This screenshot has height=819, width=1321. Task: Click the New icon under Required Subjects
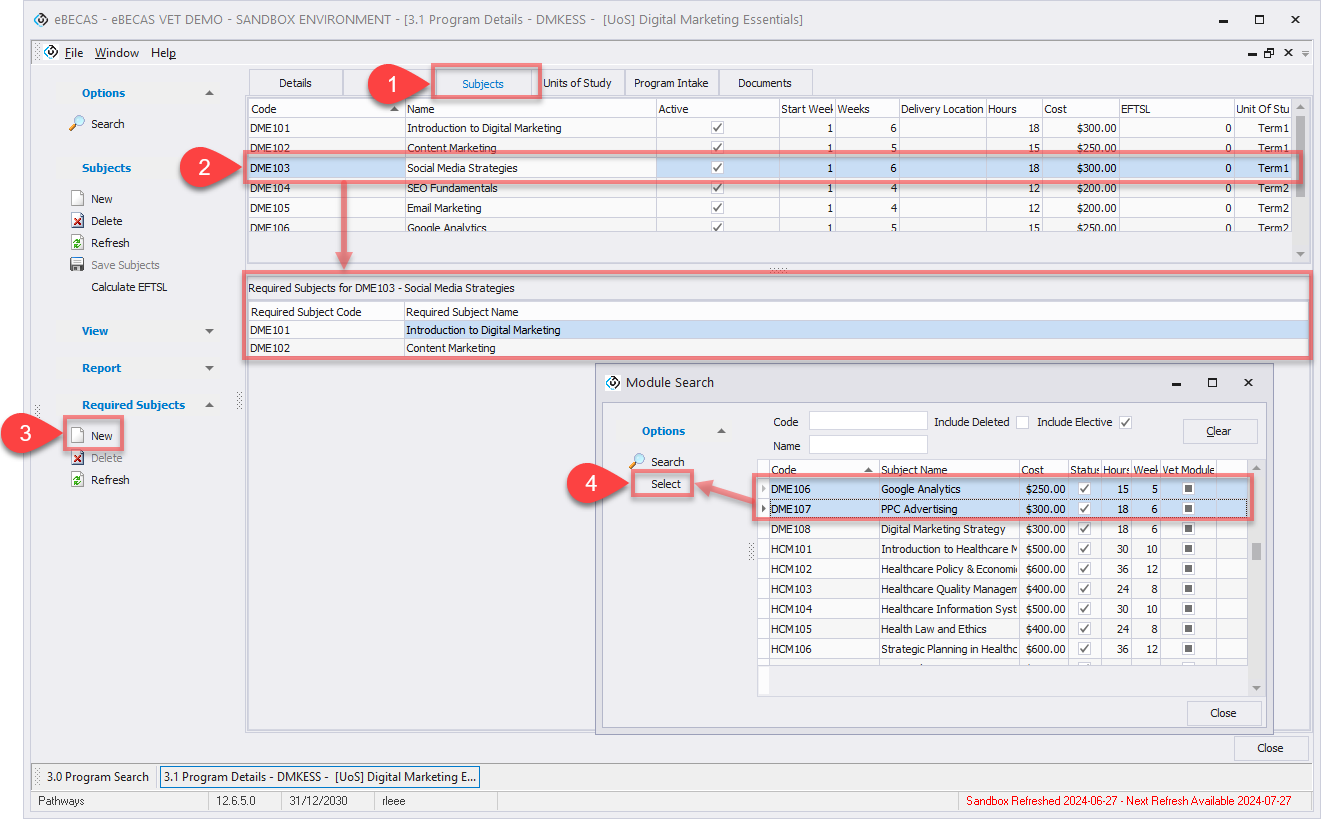[78, 436]
